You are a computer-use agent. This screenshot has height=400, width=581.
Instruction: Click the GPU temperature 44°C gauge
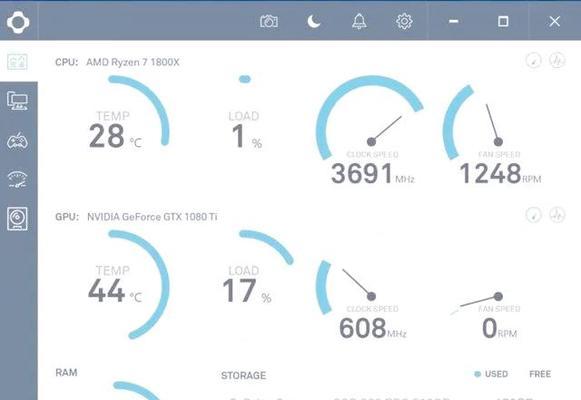click(128, 284)
